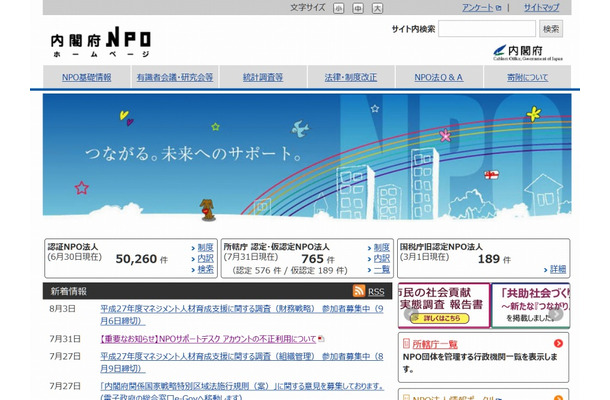Image resolution: width=610 pixels, height=400 pixels.
Task: Click the orange RSS feed icon
Action: [359, 291]
